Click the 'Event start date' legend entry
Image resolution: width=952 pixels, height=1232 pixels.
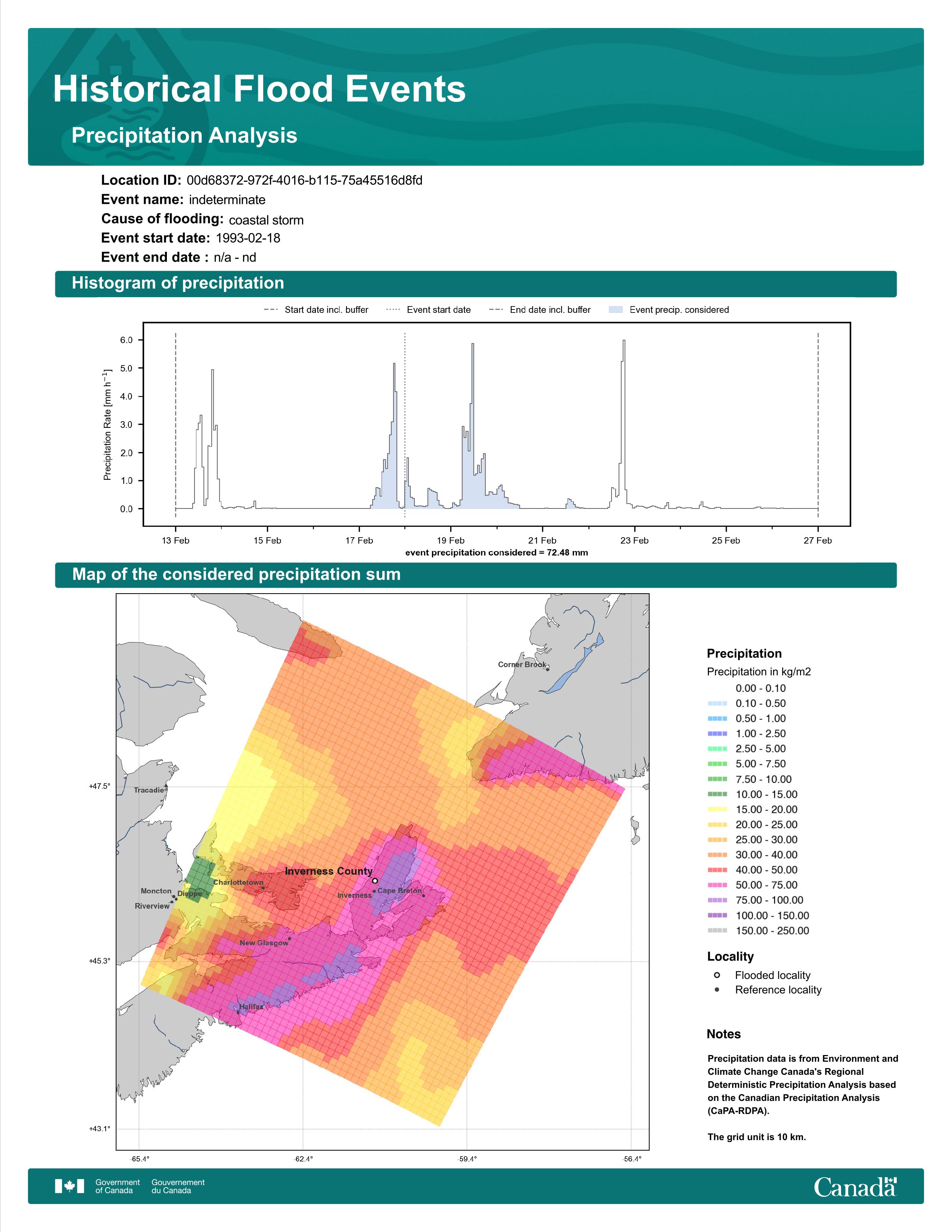(x=429, y=310)
